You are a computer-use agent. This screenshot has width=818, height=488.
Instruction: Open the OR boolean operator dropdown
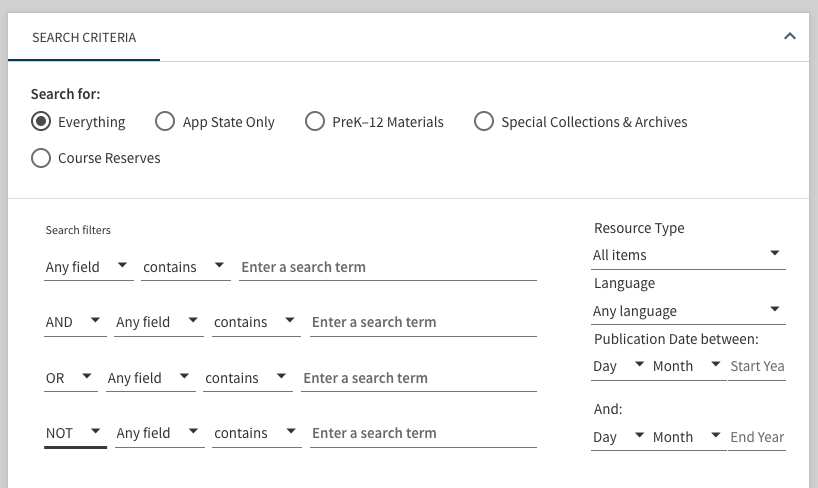point(70,378)
